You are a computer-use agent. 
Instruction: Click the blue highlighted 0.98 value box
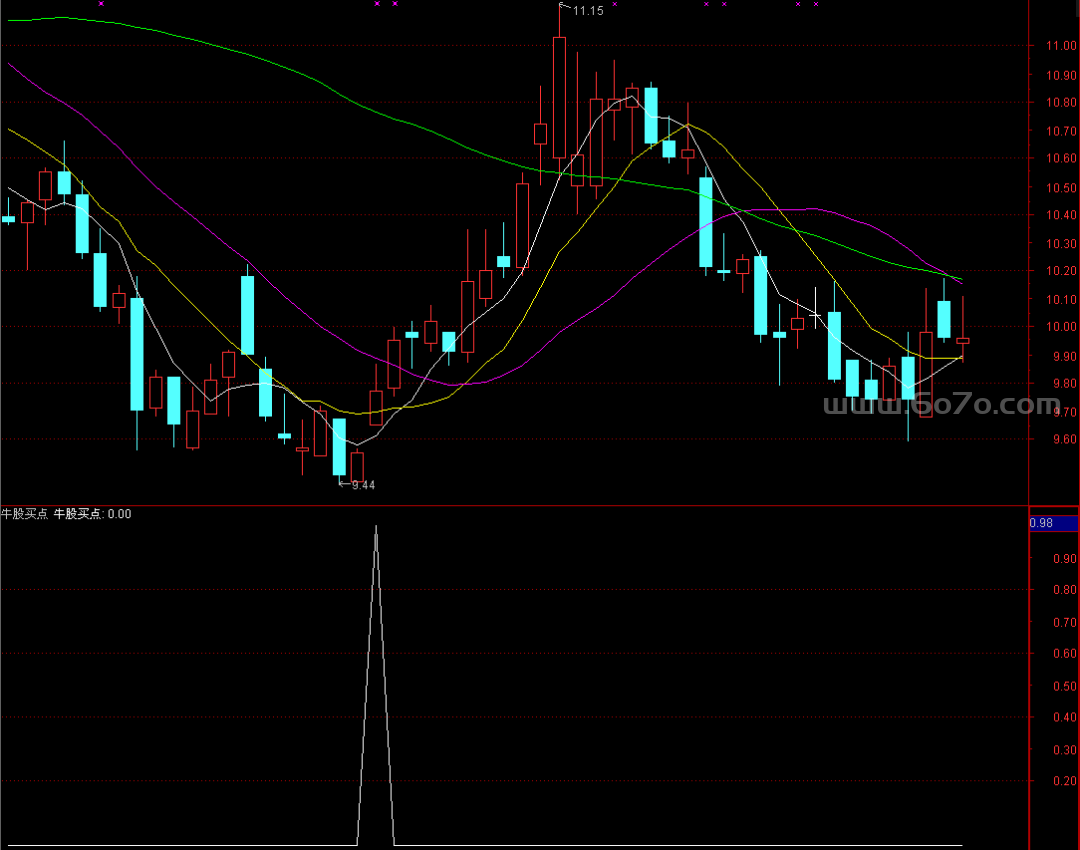coord(1053,524)
